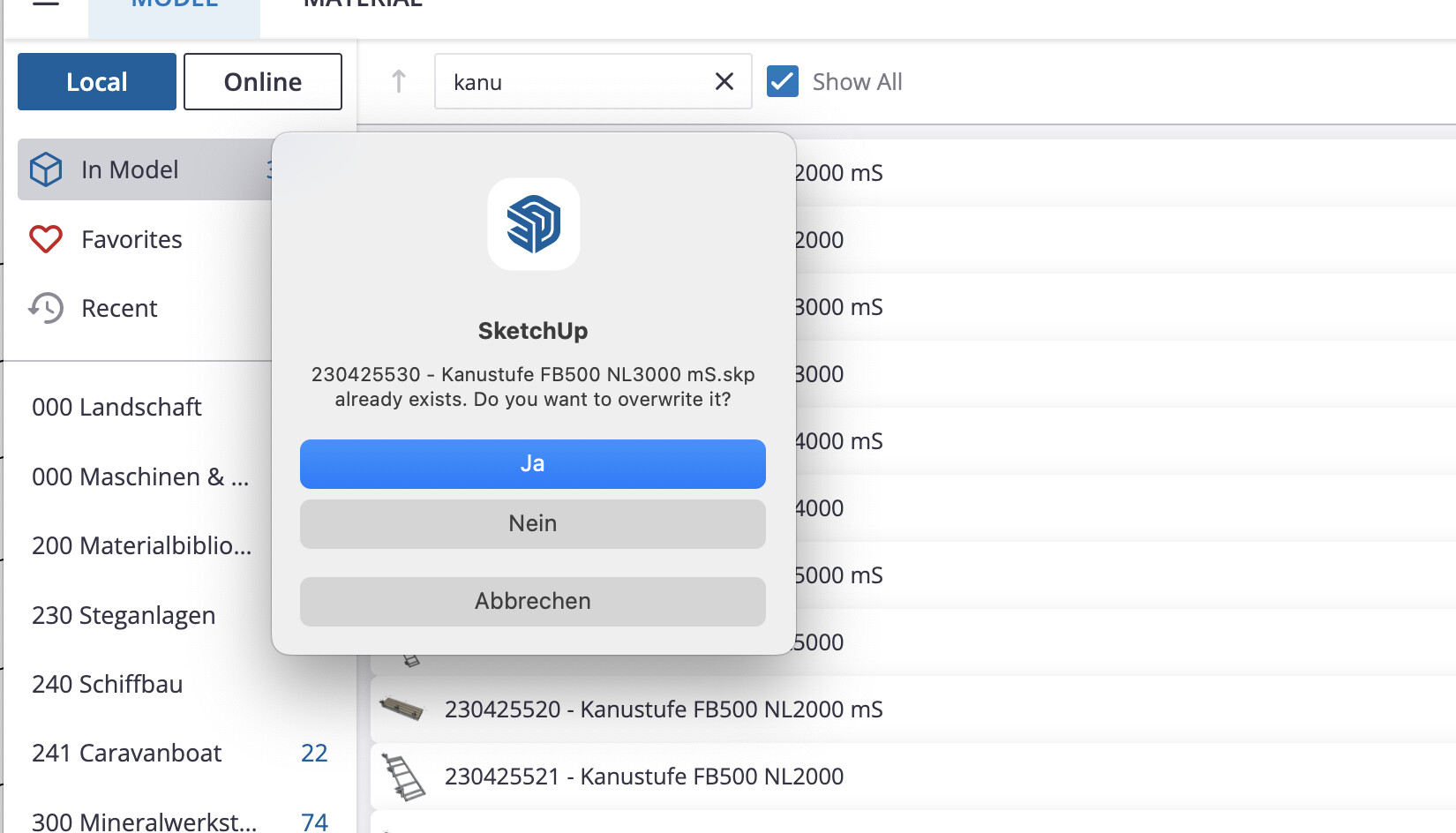
Task: Go up one level with arrow icon
Action: click(x=399, y=82)
